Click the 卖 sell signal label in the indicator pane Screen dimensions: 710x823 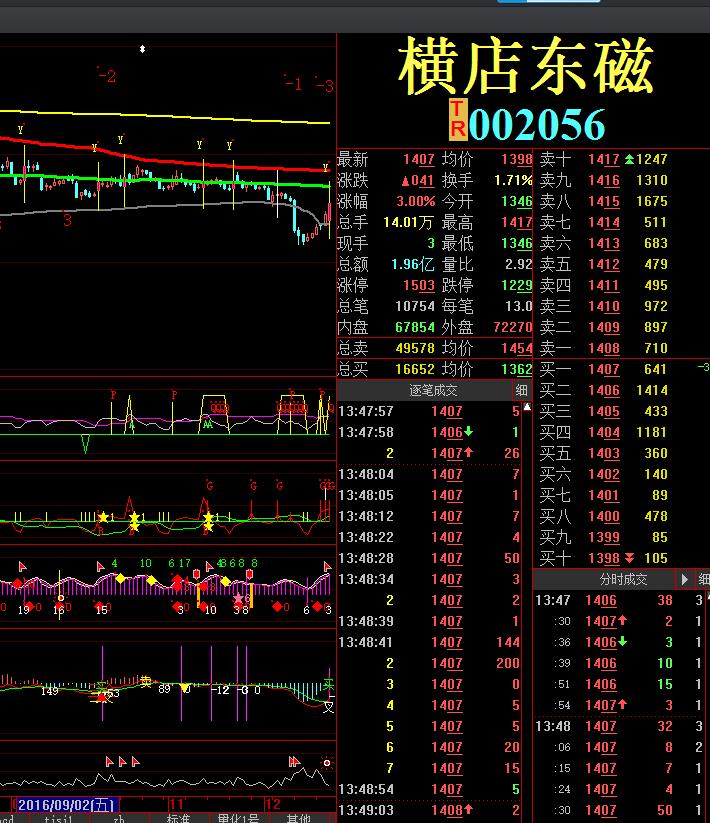[145, 681]
